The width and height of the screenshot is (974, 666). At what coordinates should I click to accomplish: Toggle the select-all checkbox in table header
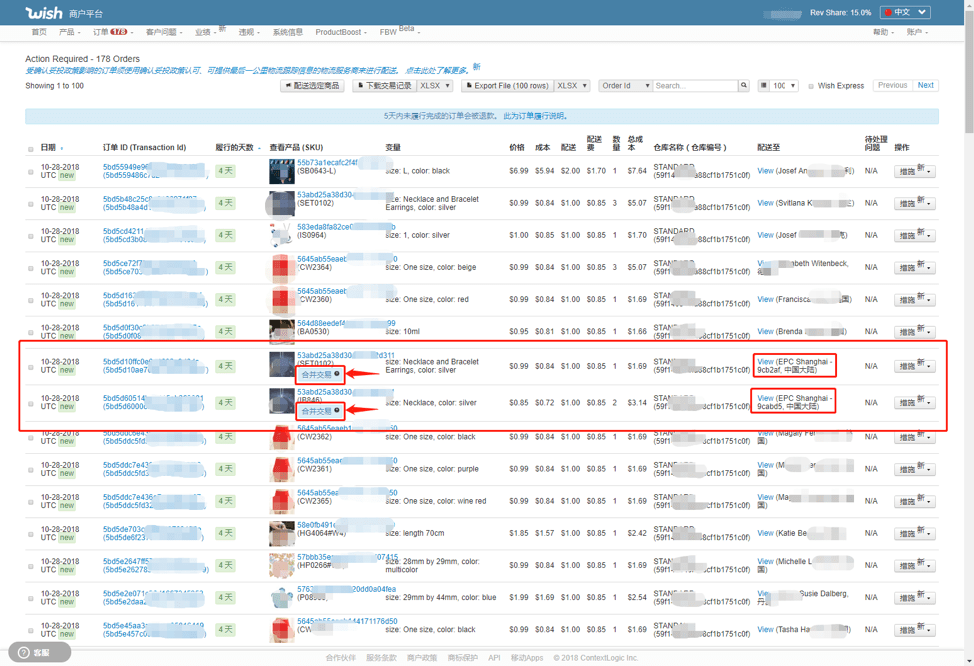point(30,149)
